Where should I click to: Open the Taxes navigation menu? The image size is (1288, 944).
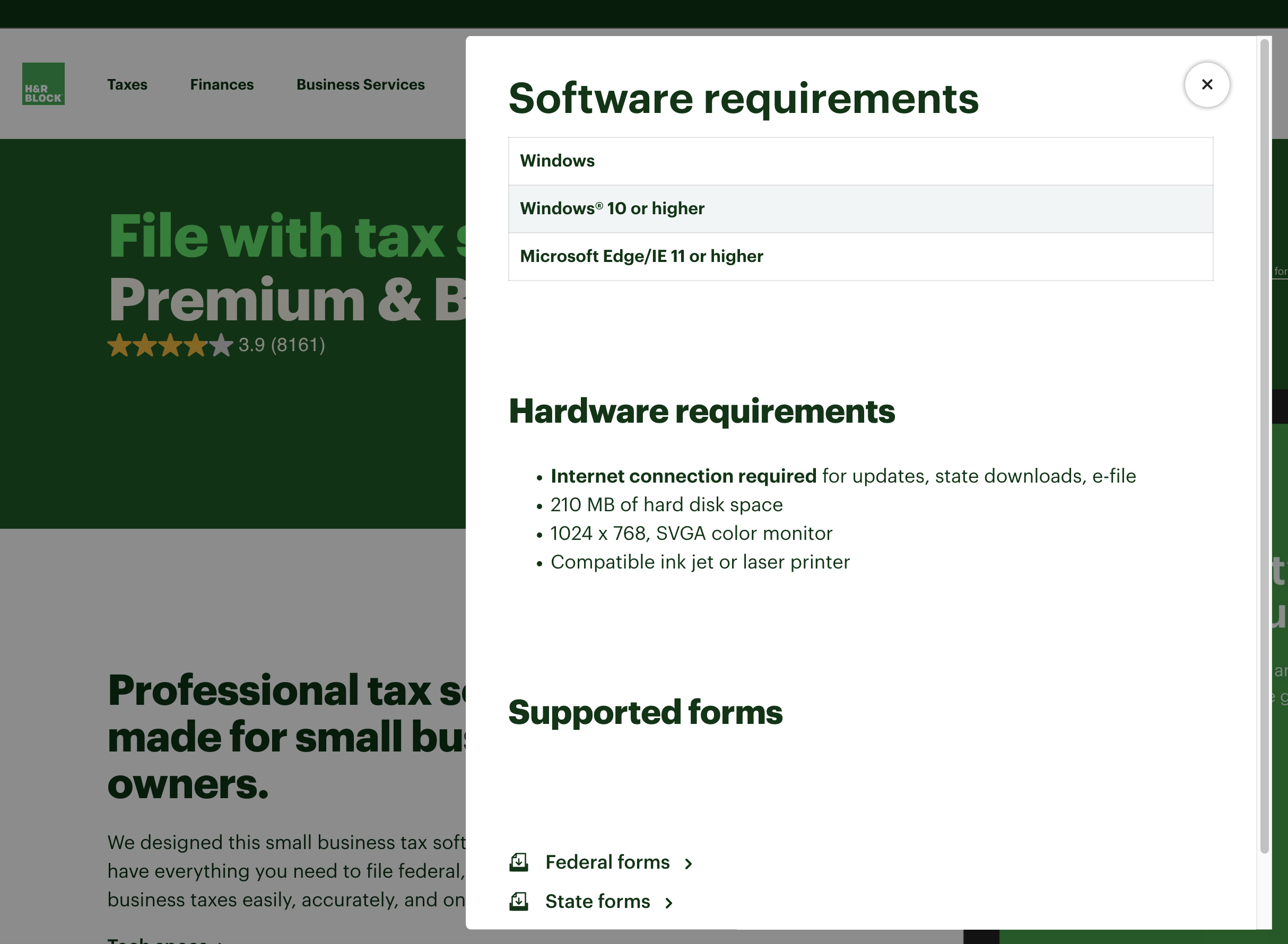tap(127, 84)
